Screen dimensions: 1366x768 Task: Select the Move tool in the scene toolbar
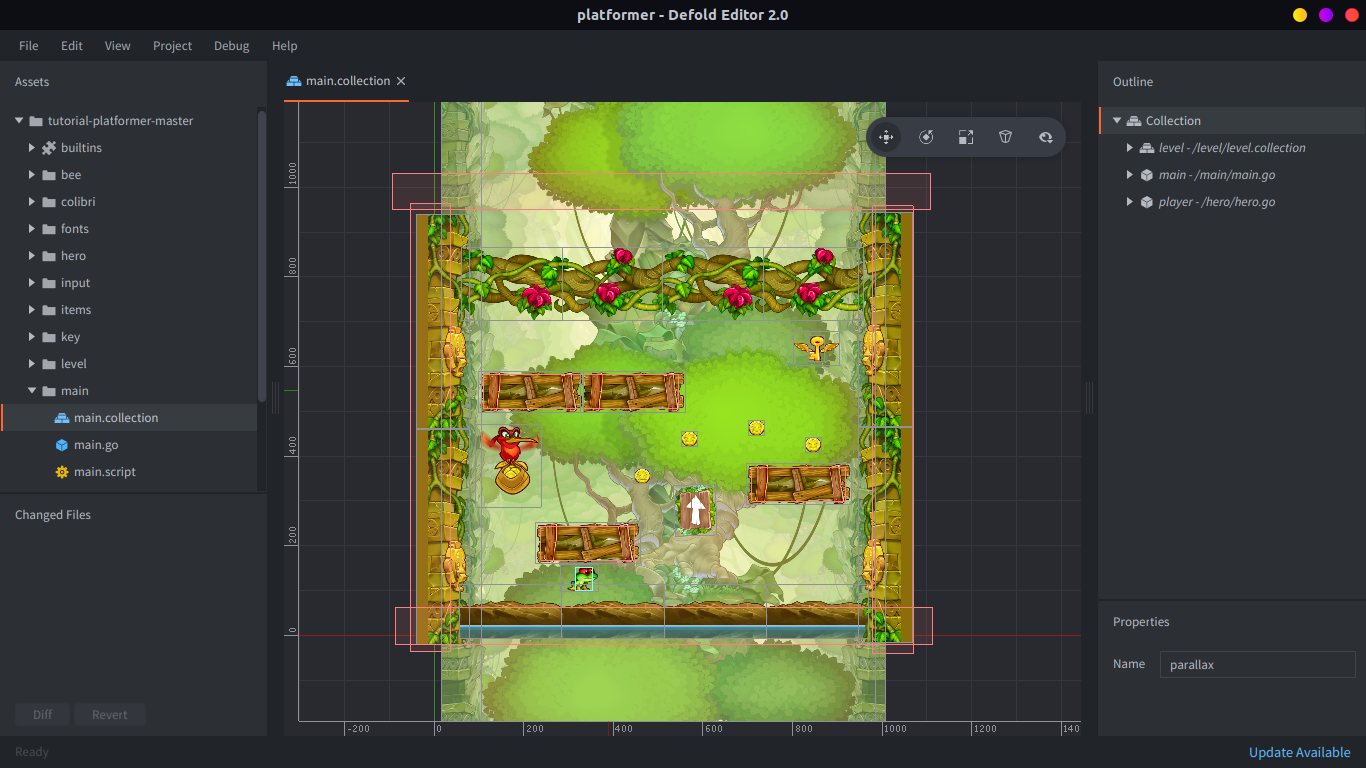pyautogui.click(x=885, y=137)
